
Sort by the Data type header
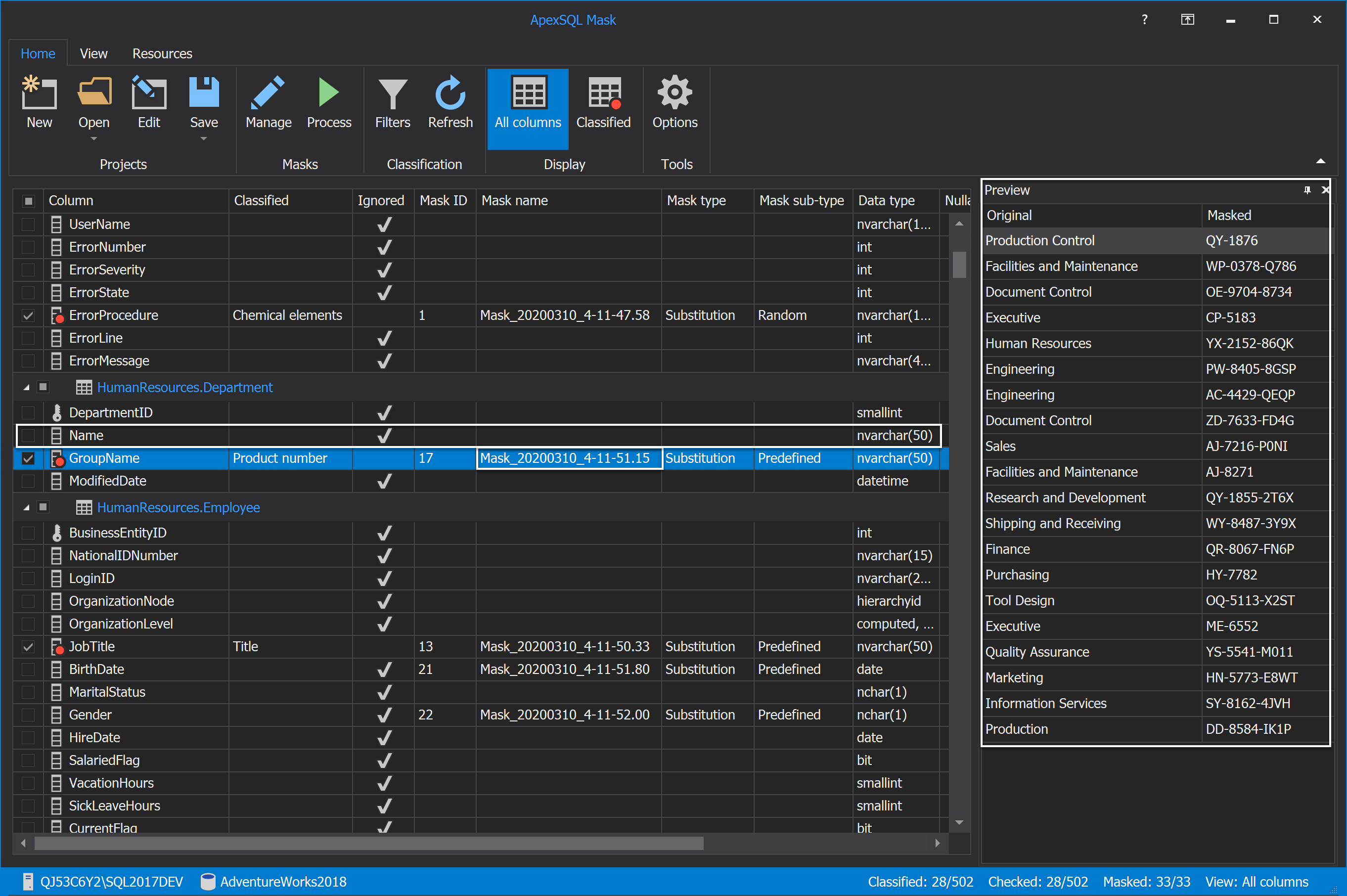[x=896, y=201]
